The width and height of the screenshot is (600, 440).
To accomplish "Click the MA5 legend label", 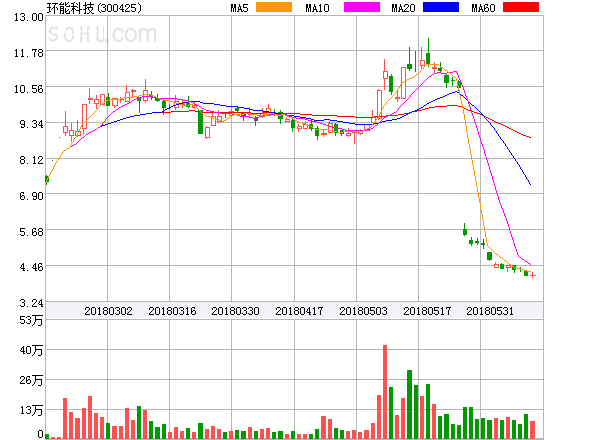I will click(240, 8).
